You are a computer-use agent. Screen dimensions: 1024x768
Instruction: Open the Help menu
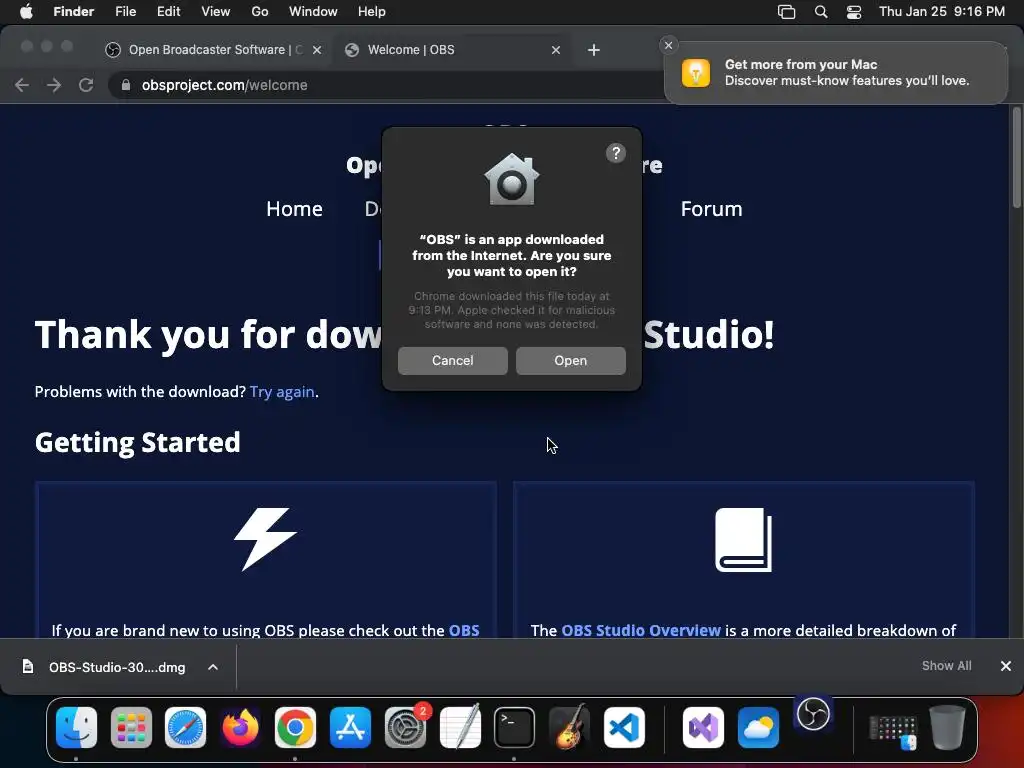(372, 12)
